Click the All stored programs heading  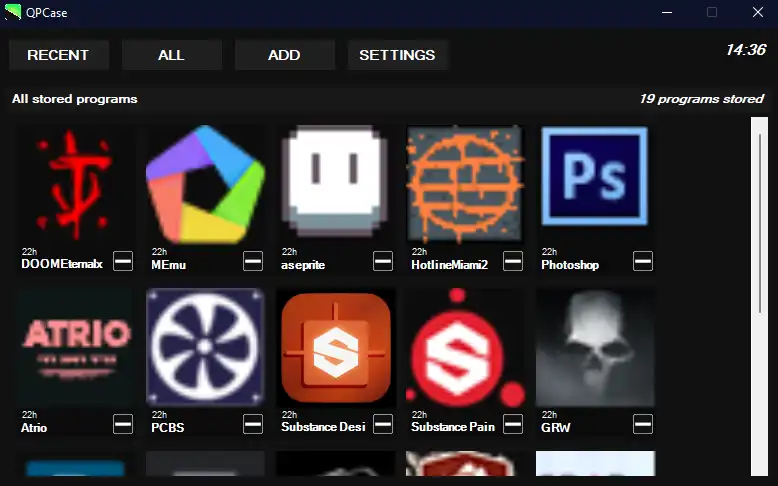[x=75, y=99]
